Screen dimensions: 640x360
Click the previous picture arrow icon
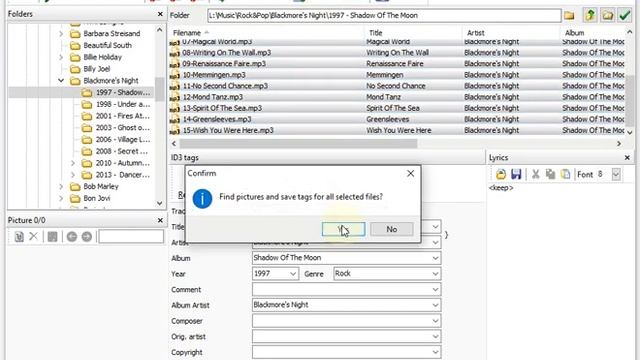coord(72,236)
